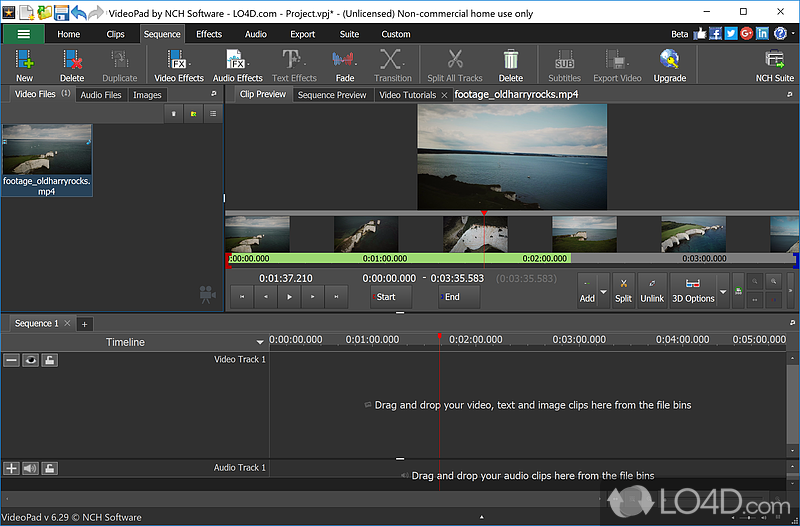Switch to Sequence Preview tab

click(332, 95)
